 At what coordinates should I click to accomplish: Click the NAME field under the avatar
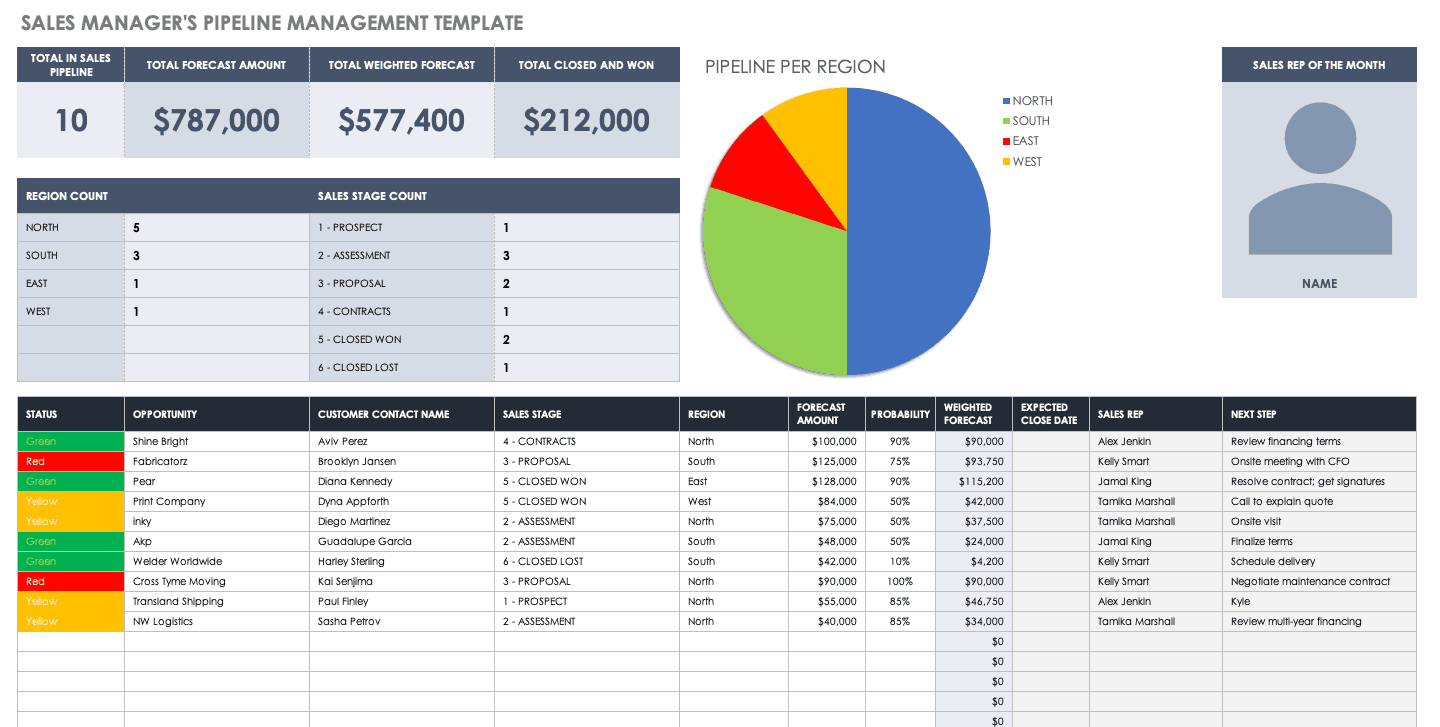click(1319, 284)
